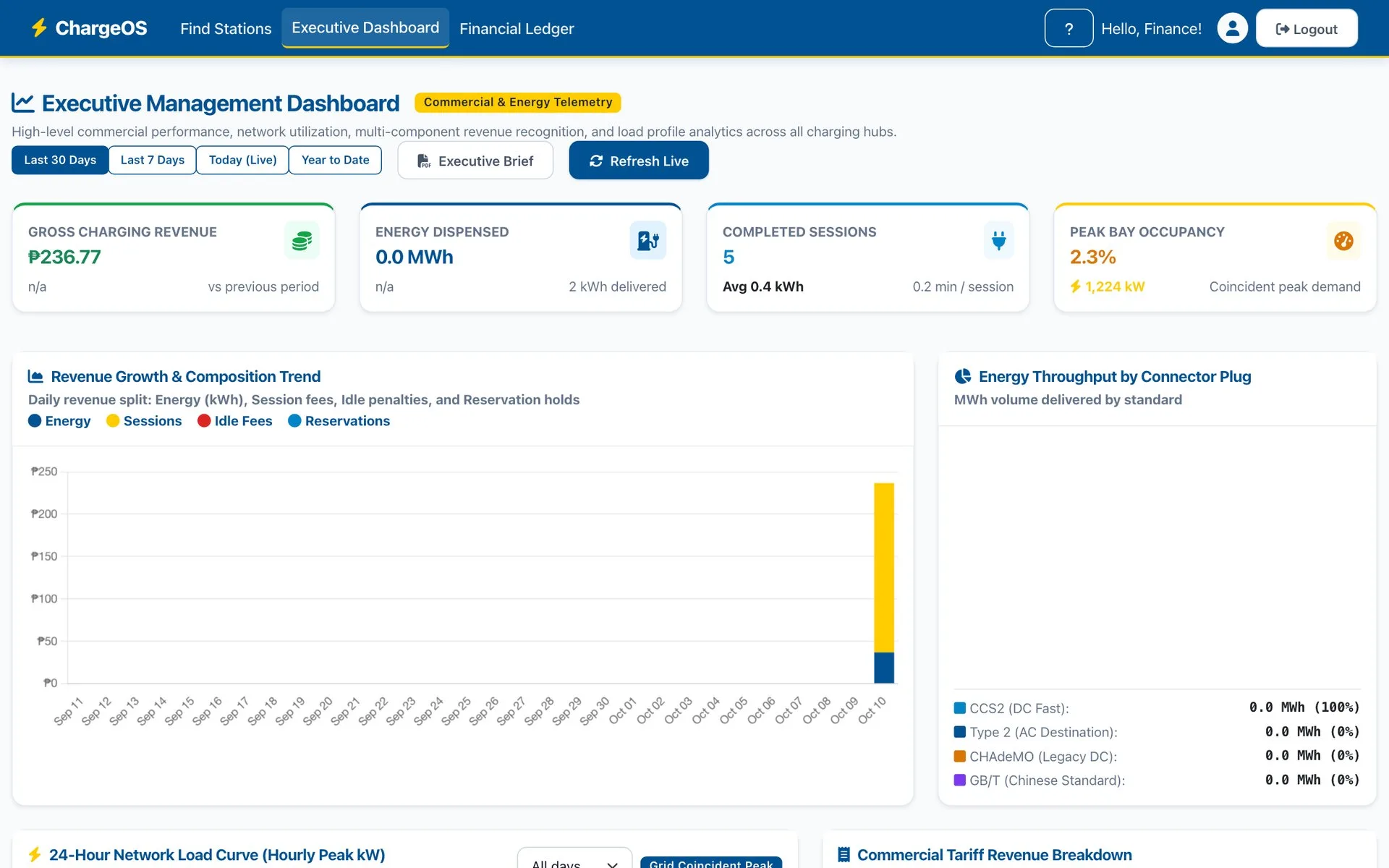The height and width of the screenshot is (868, 1389).
Task: Click the coins icon in Gross Charging Revenue card
Action: [302, 240]
